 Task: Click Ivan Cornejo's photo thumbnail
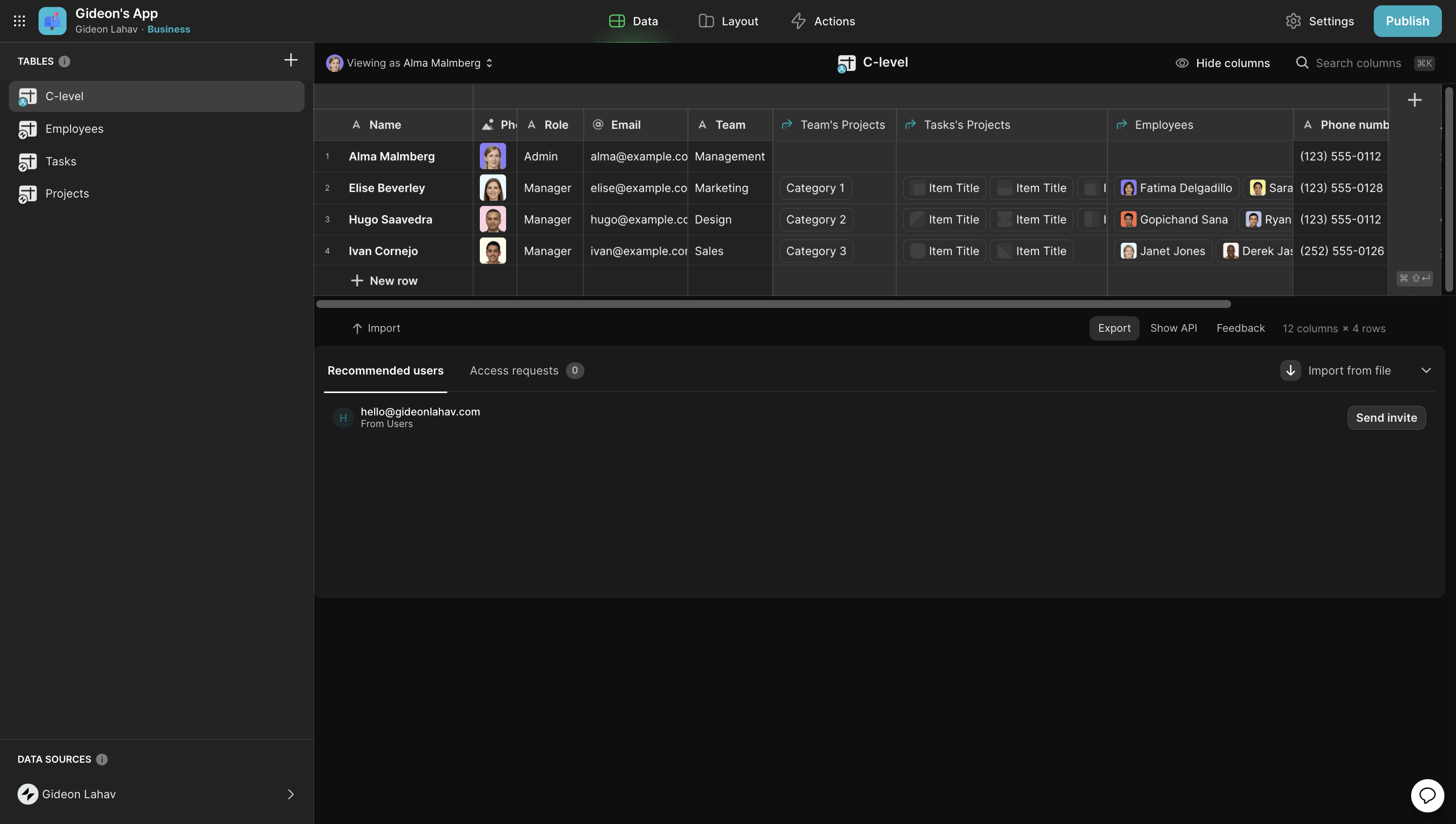pyautogui.click(x=492, y=251)
